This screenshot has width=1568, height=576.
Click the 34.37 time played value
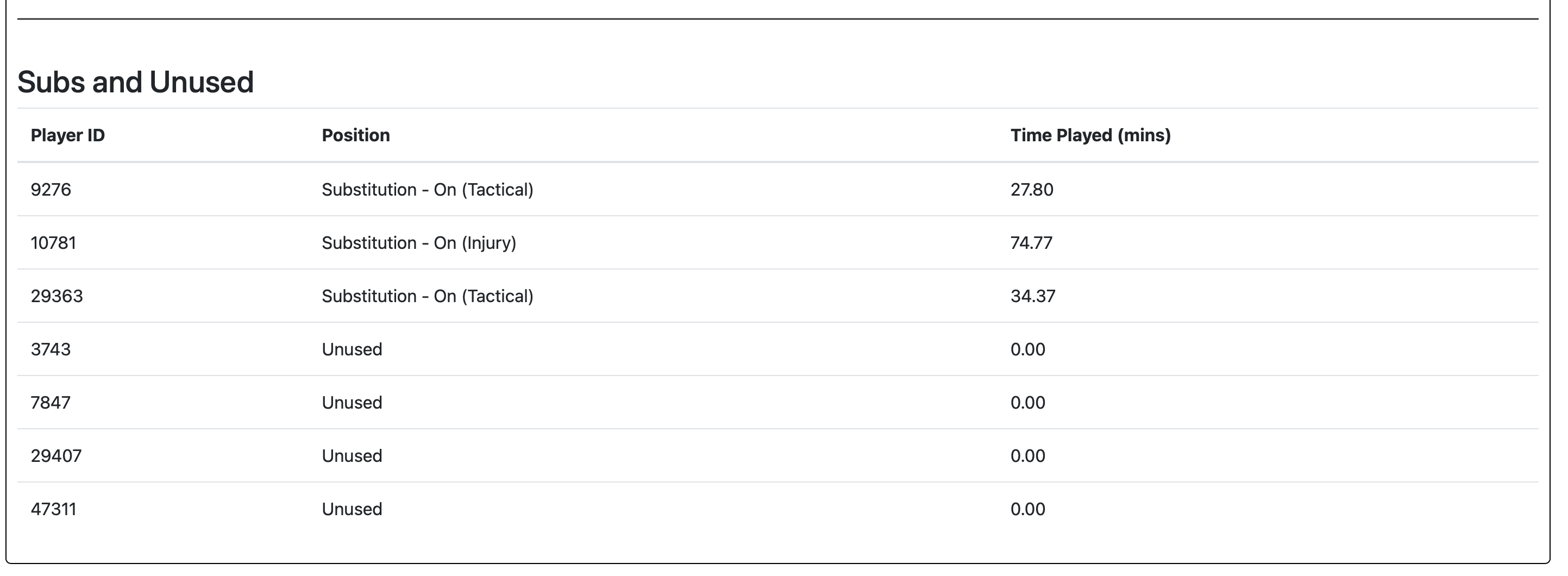pos(1033,296)
